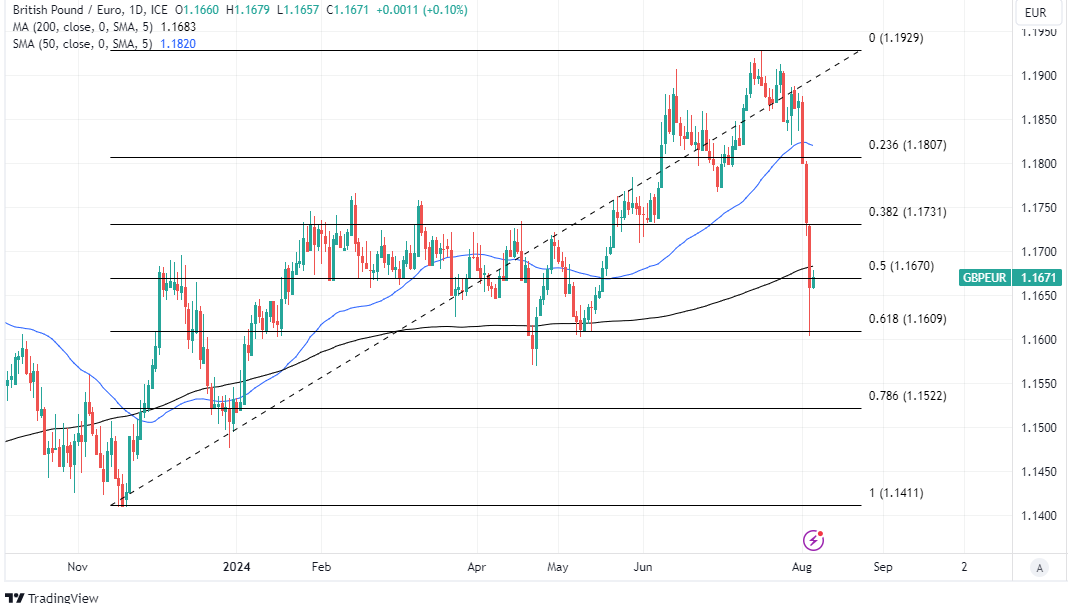Click the lightning bolt event icon near Aug
The height and width of the screenshot is (604, 1068).
point(814,540)
